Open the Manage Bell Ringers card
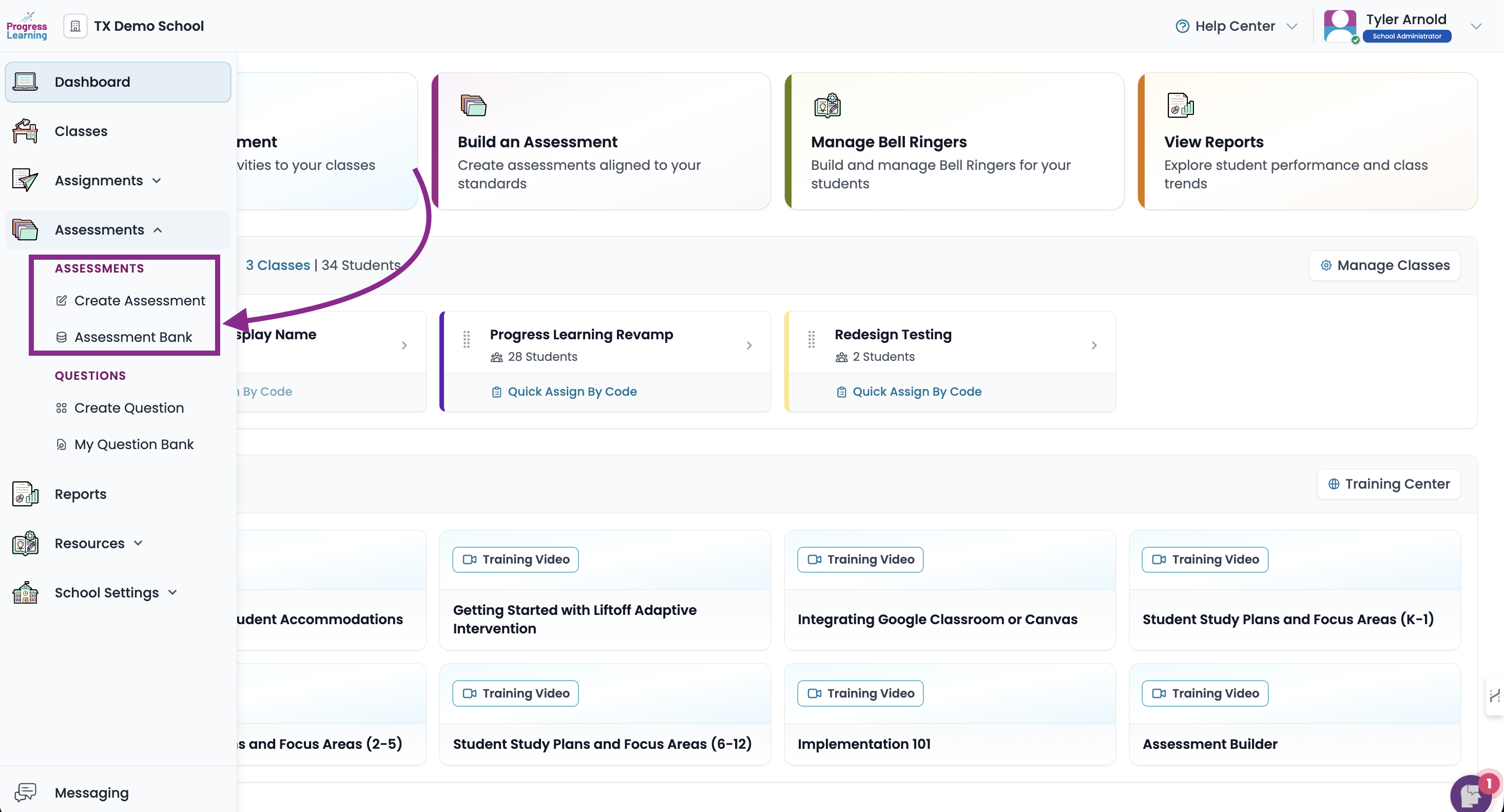1504x812 pixels. [x=955, y=141]
